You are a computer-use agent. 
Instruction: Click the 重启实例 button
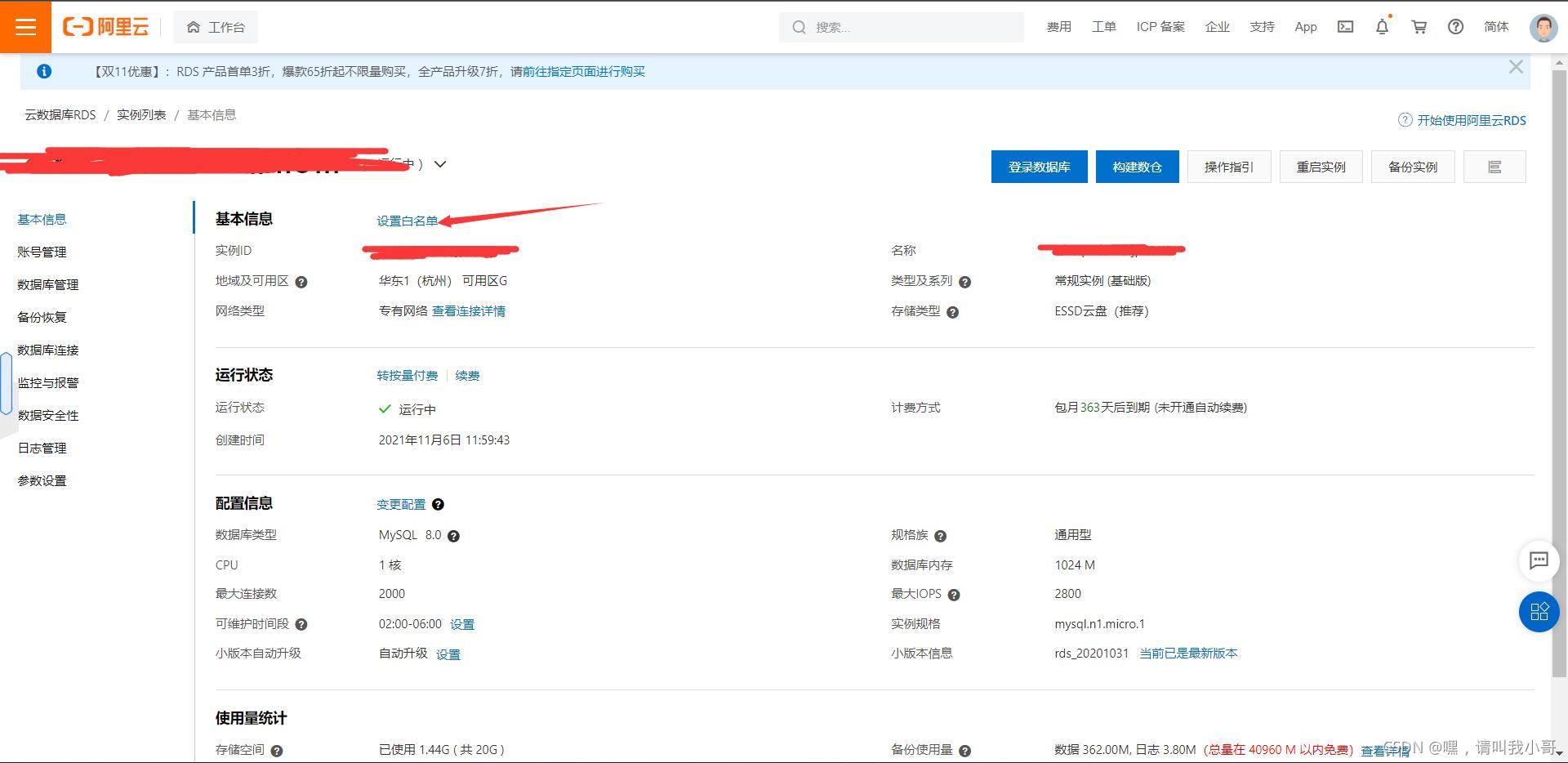[x=1321, y=167]
